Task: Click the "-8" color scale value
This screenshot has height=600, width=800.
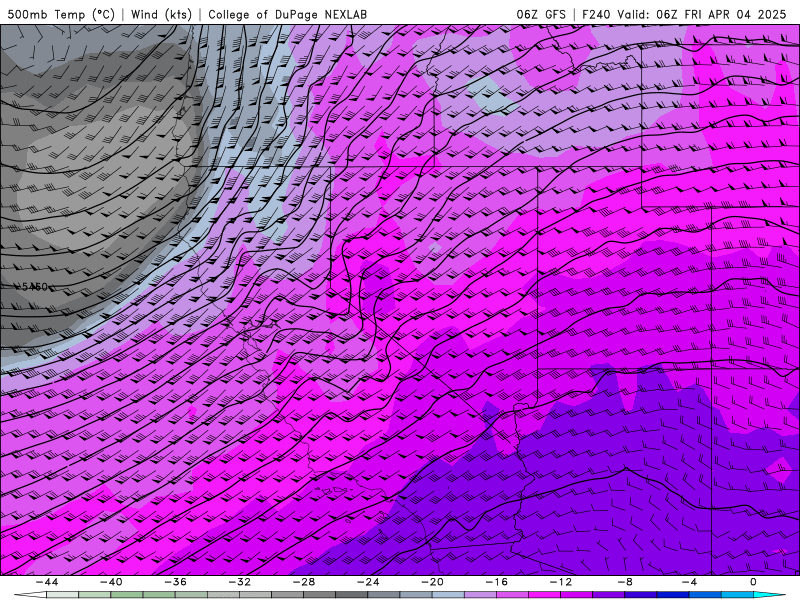Action: (624, 582)
